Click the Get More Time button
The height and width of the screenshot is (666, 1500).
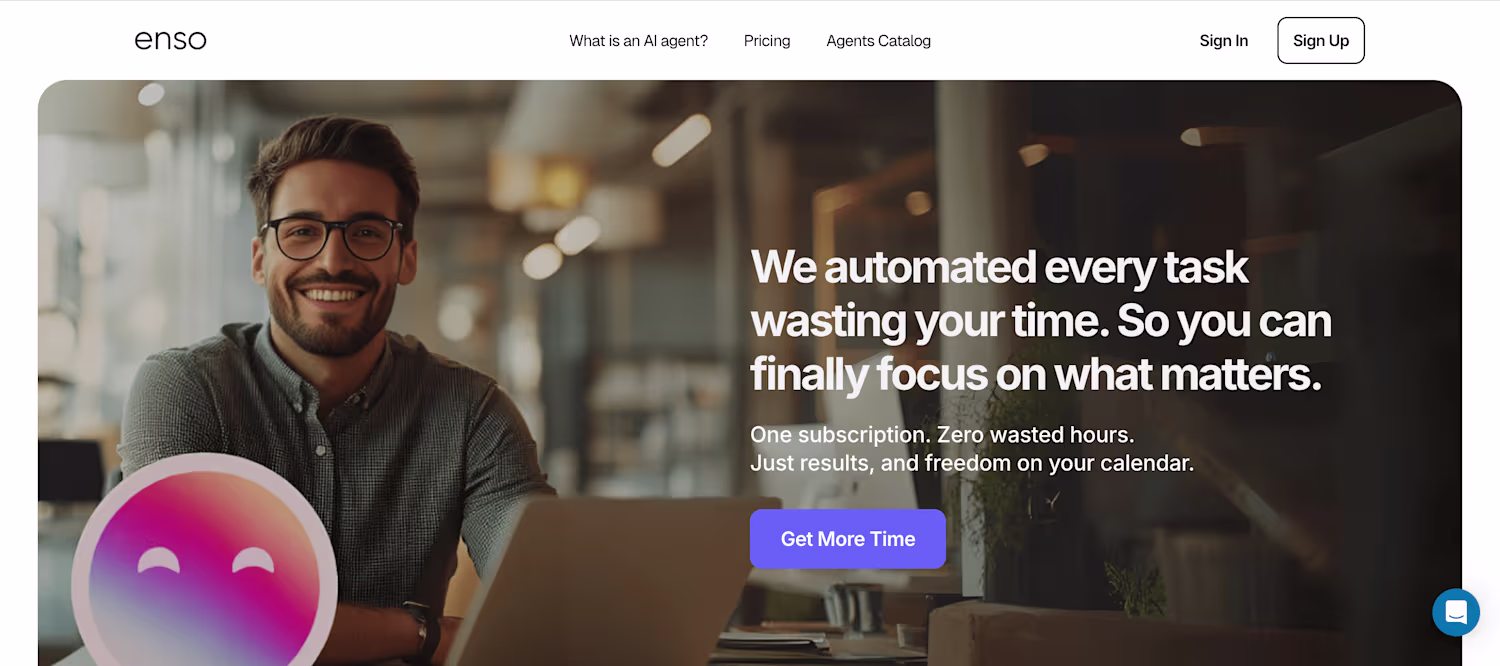pos(848,539)
